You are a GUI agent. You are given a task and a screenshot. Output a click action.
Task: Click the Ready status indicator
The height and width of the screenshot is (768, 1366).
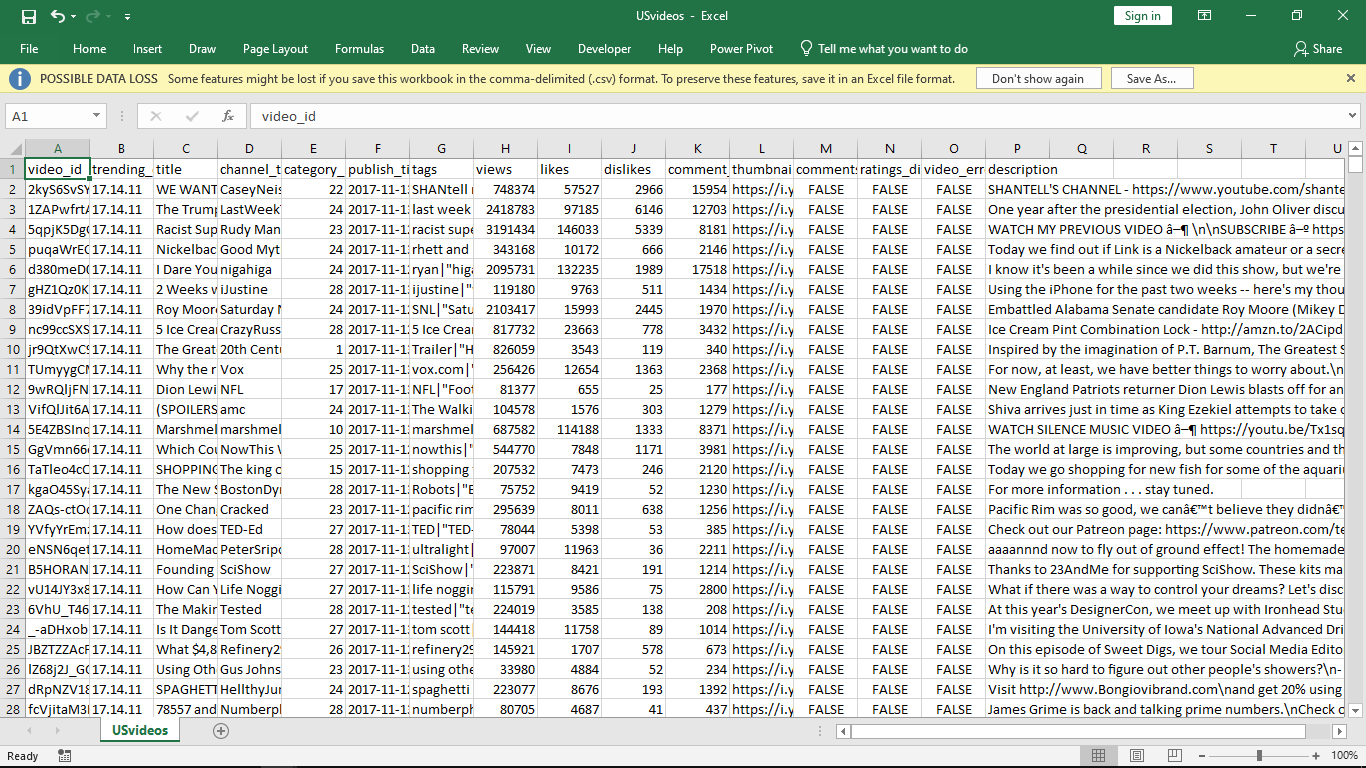(23, 755)
